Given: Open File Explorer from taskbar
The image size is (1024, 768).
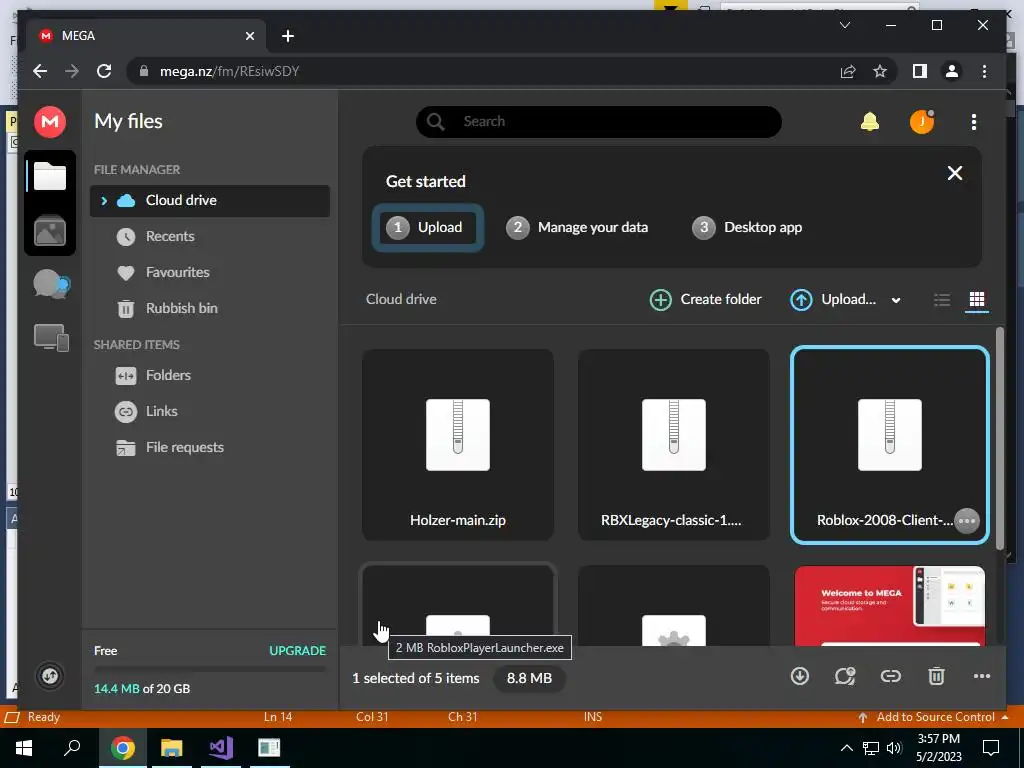Looking at the screenshot, I should (x=171, y=747).
